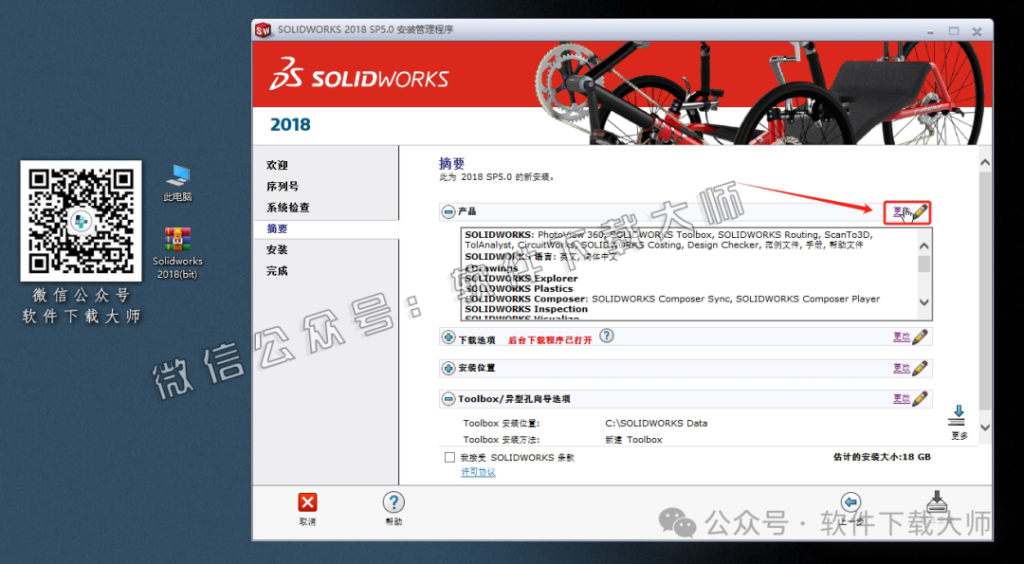Select the Welcome step in sidebar

point(277,165)
